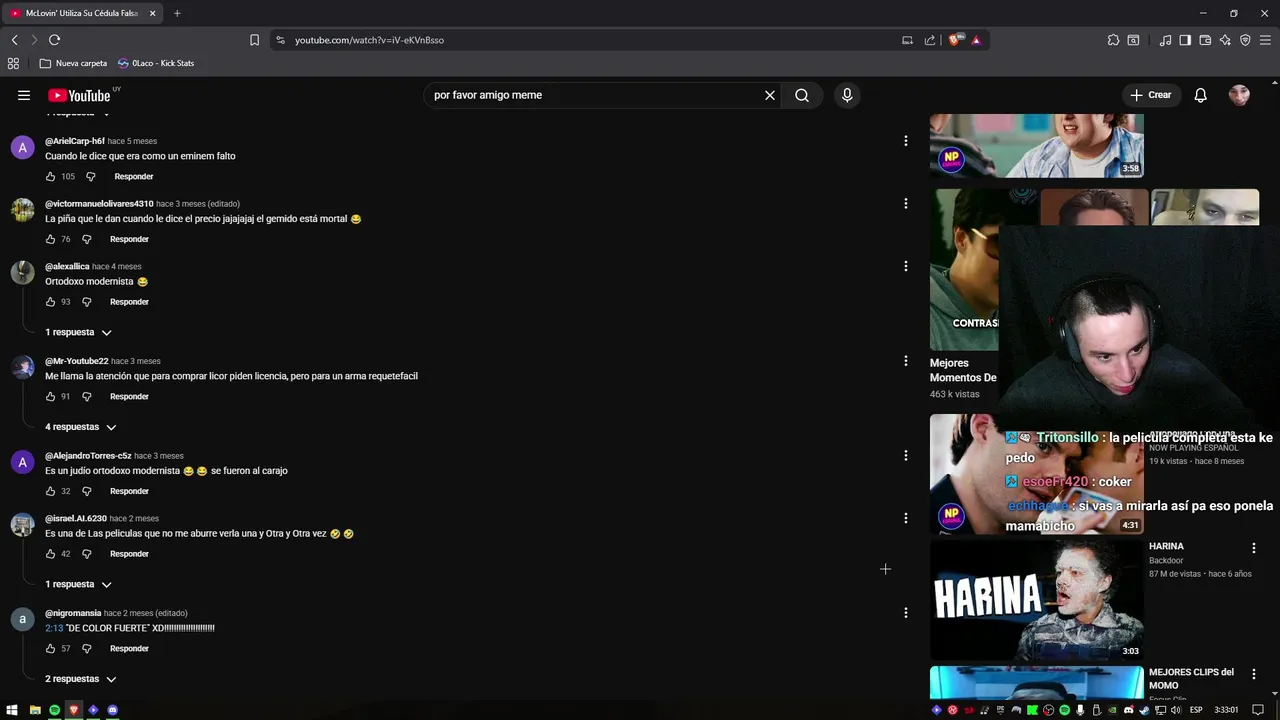Dislike the 'Ortodoxo modernista' comment by @alexallica
1280x720 pixels.
pos(86,302)
